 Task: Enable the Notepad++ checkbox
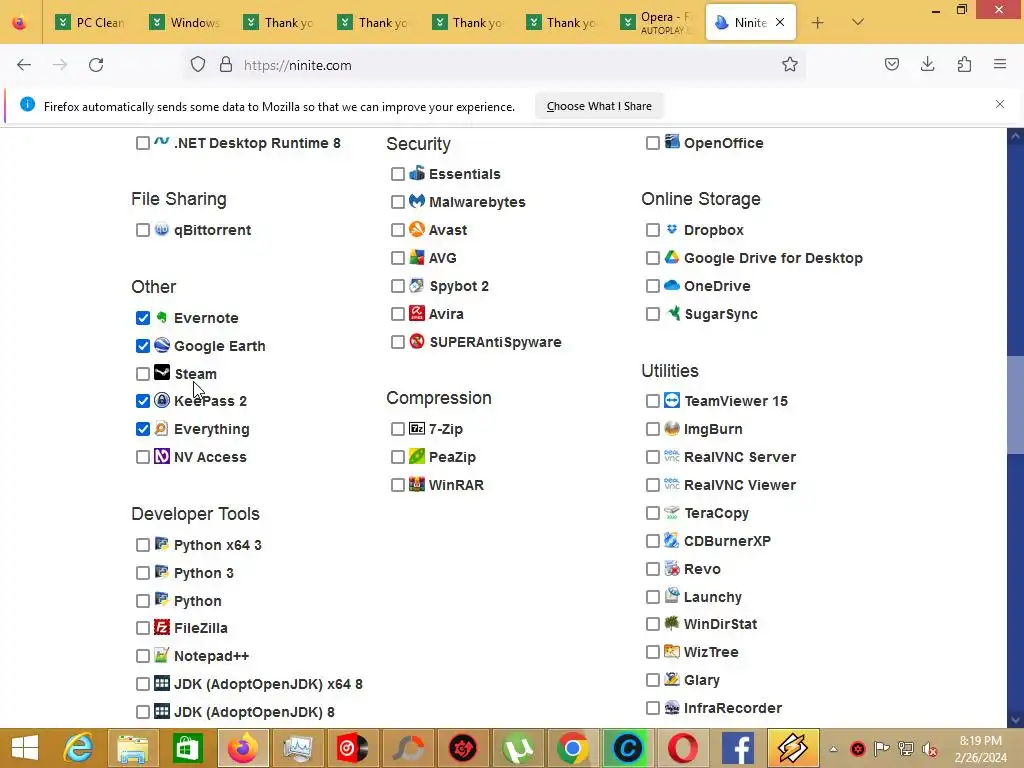pos(142,656)
